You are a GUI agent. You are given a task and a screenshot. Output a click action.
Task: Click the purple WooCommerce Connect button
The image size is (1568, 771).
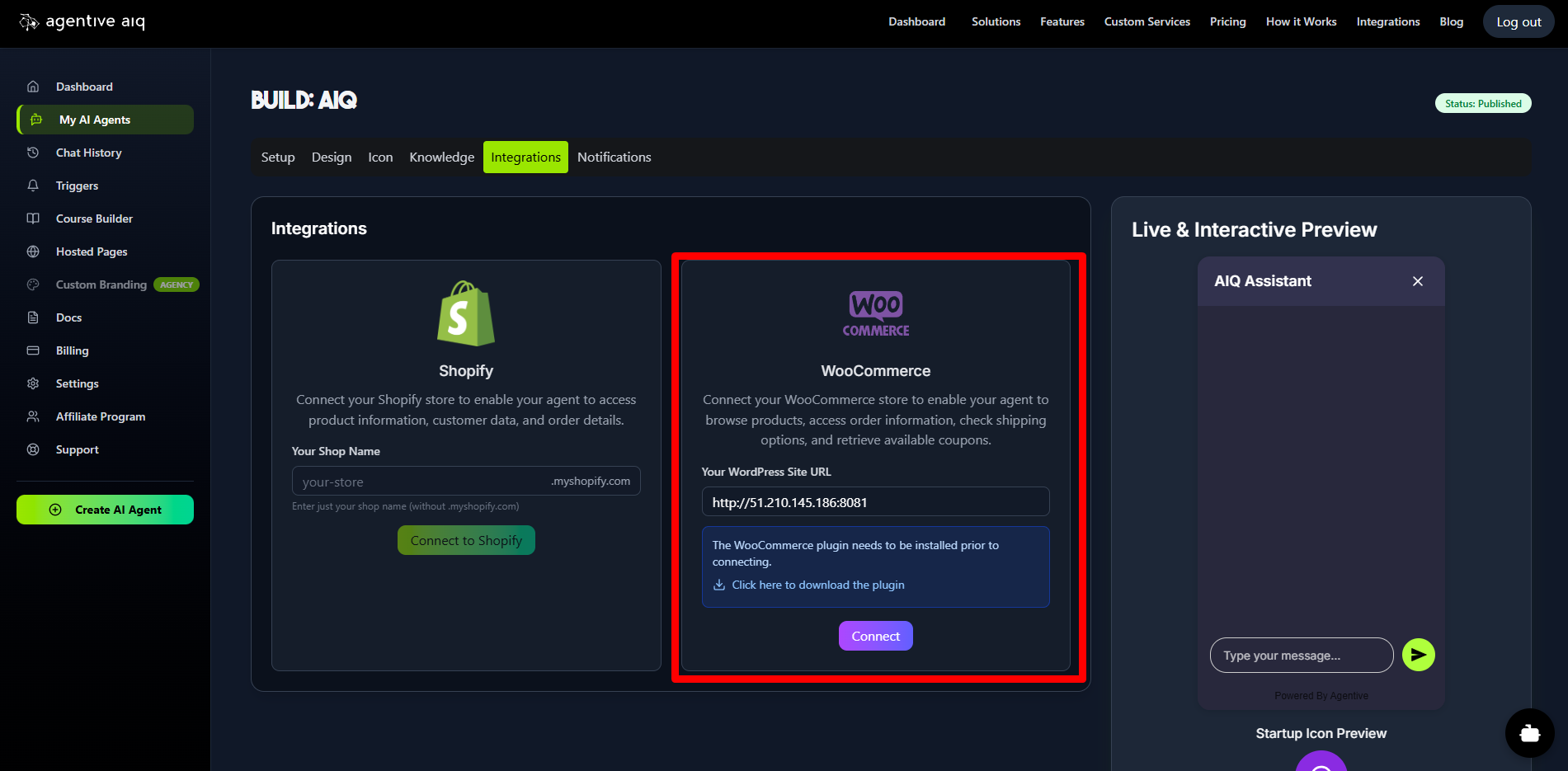click(875, 636)
